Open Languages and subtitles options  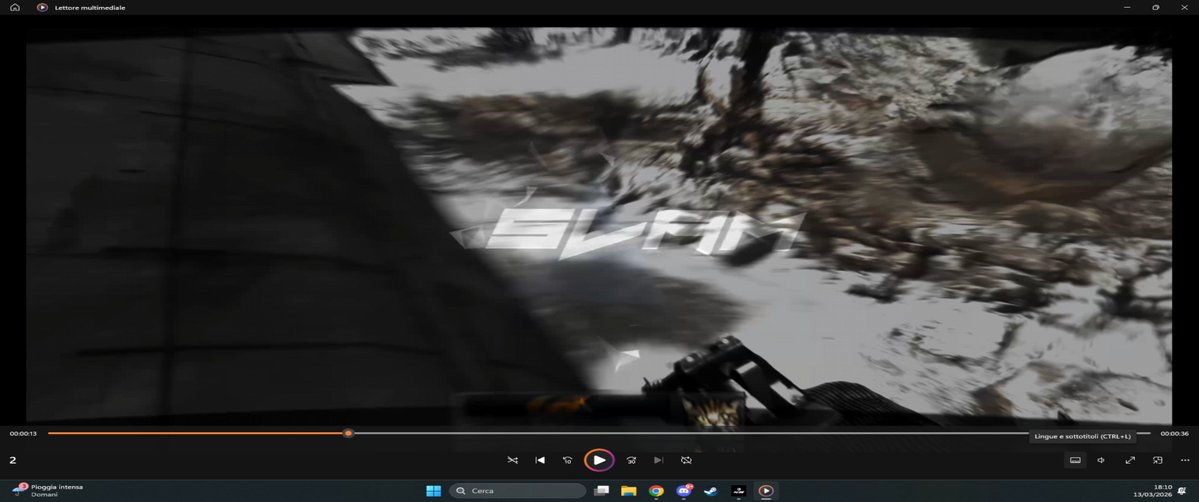coord(1074,460)
